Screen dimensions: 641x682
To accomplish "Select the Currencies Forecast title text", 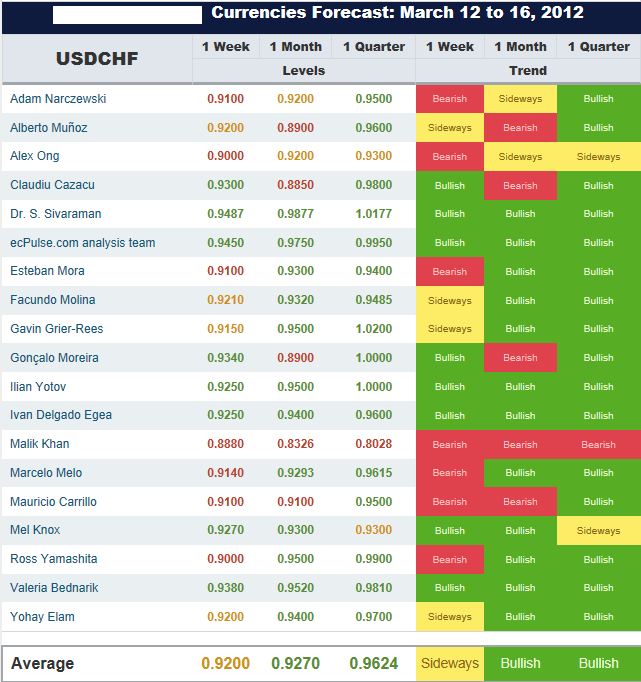I will click(x=397, y=13).
